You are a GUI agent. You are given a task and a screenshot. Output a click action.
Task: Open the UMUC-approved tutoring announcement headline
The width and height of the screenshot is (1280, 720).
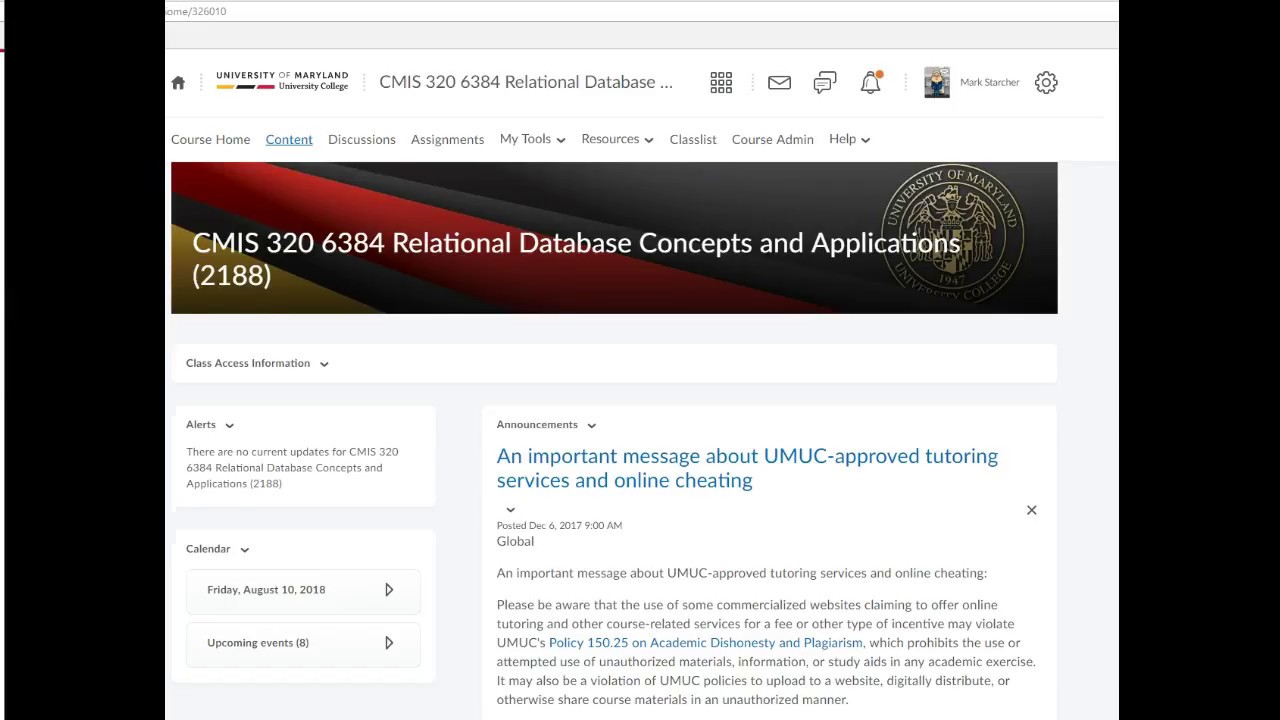pyautogui.click(x=747, y=468)
